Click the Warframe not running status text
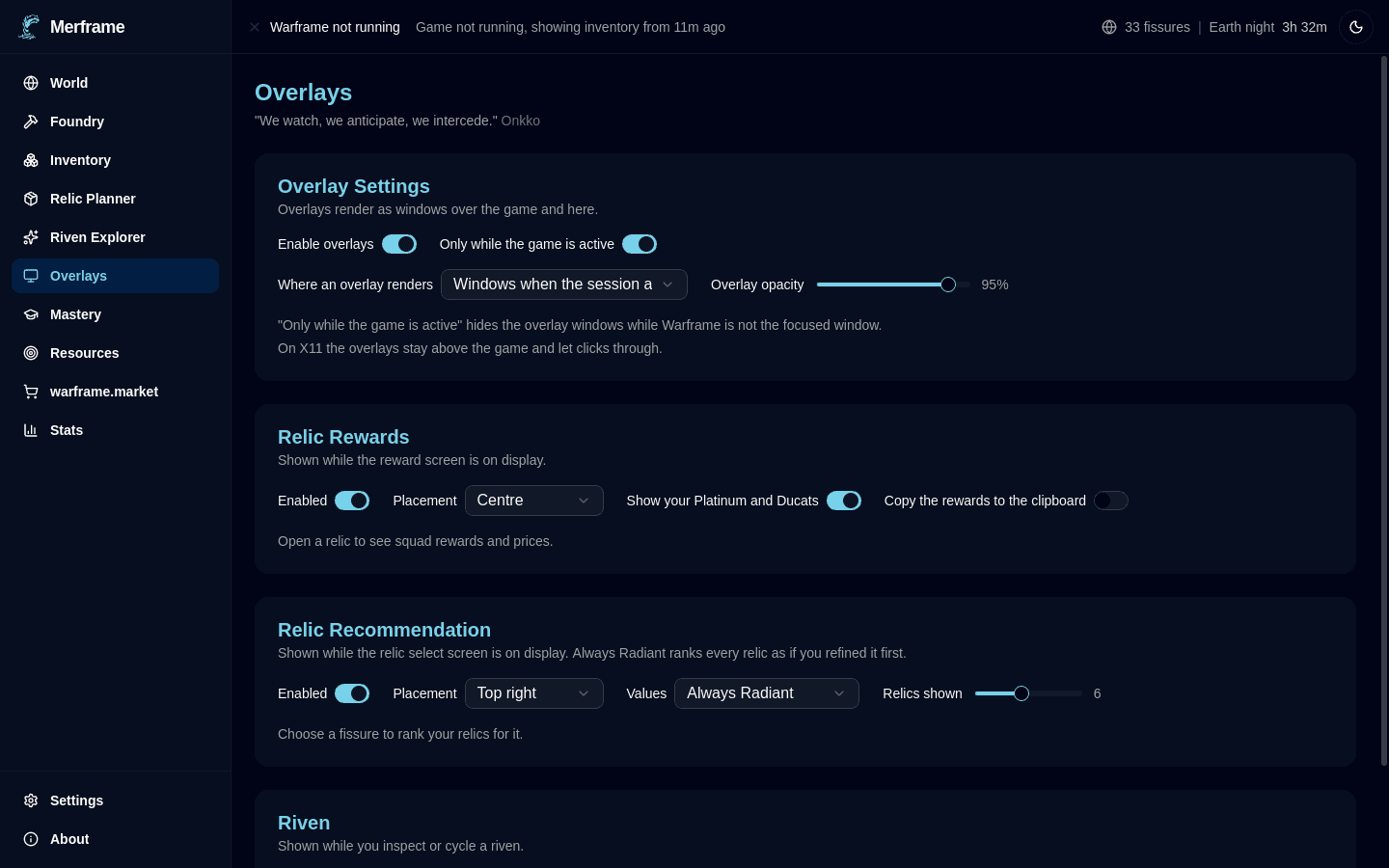This screenshot has width=1389, height=868. pyautogui.click(x=335, y=27)
